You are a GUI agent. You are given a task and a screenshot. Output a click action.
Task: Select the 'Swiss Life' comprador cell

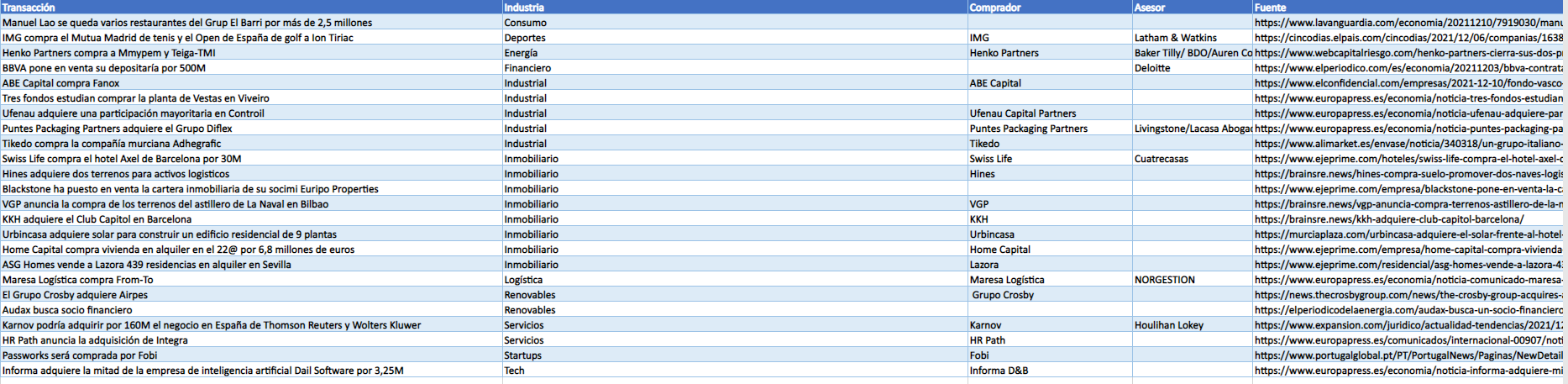1050,159
